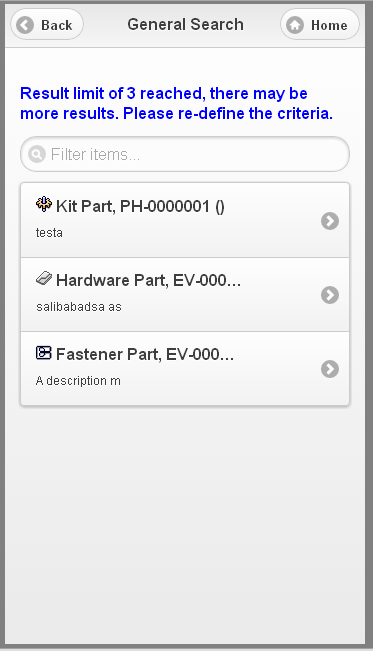The width and height of the screenshot is (373, 651).
Task: Focus the Filter items search field
Action: [185, 154]
